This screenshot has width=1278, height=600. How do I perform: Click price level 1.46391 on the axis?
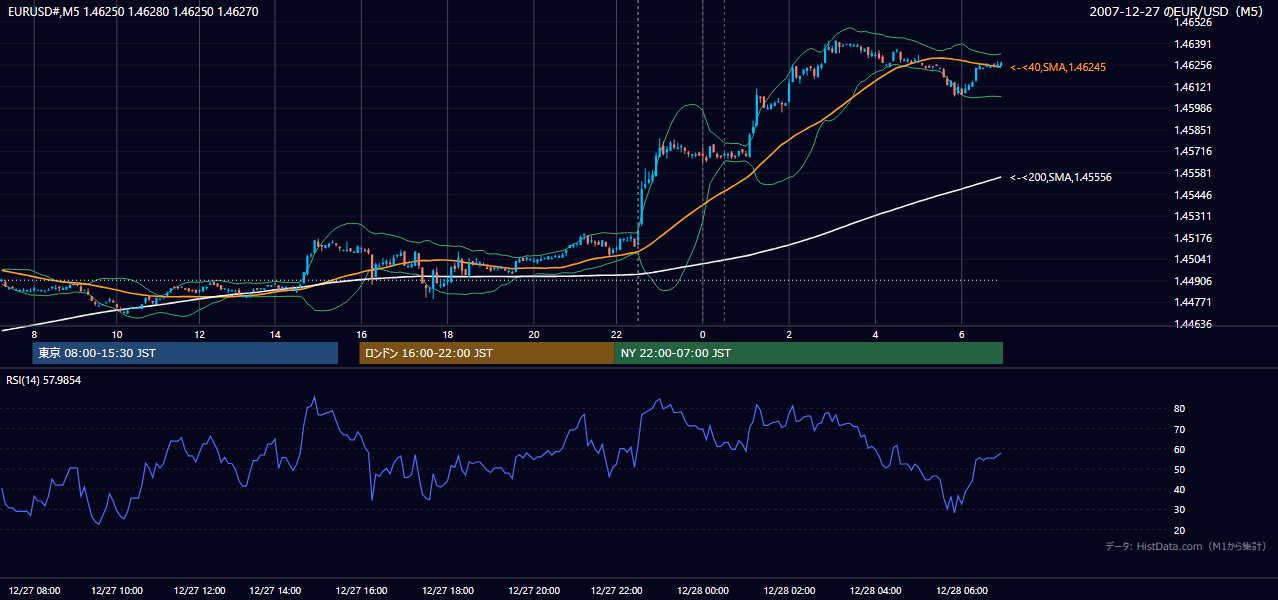1193,44
